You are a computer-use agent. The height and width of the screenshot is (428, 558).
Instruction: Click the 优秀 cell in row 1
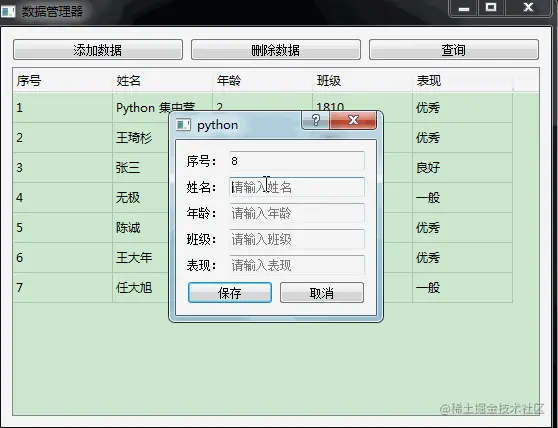[x=463, y=108]
